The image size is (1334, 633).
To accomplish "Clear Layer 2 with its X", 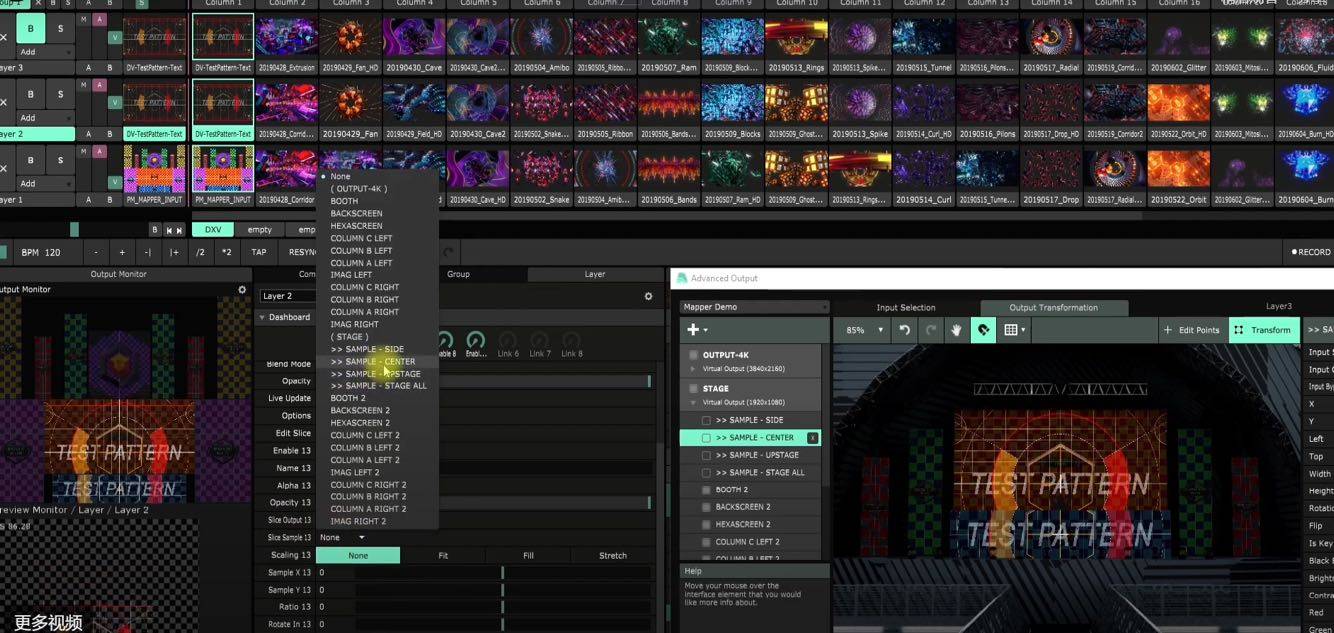I will click(x=4, y=103).
